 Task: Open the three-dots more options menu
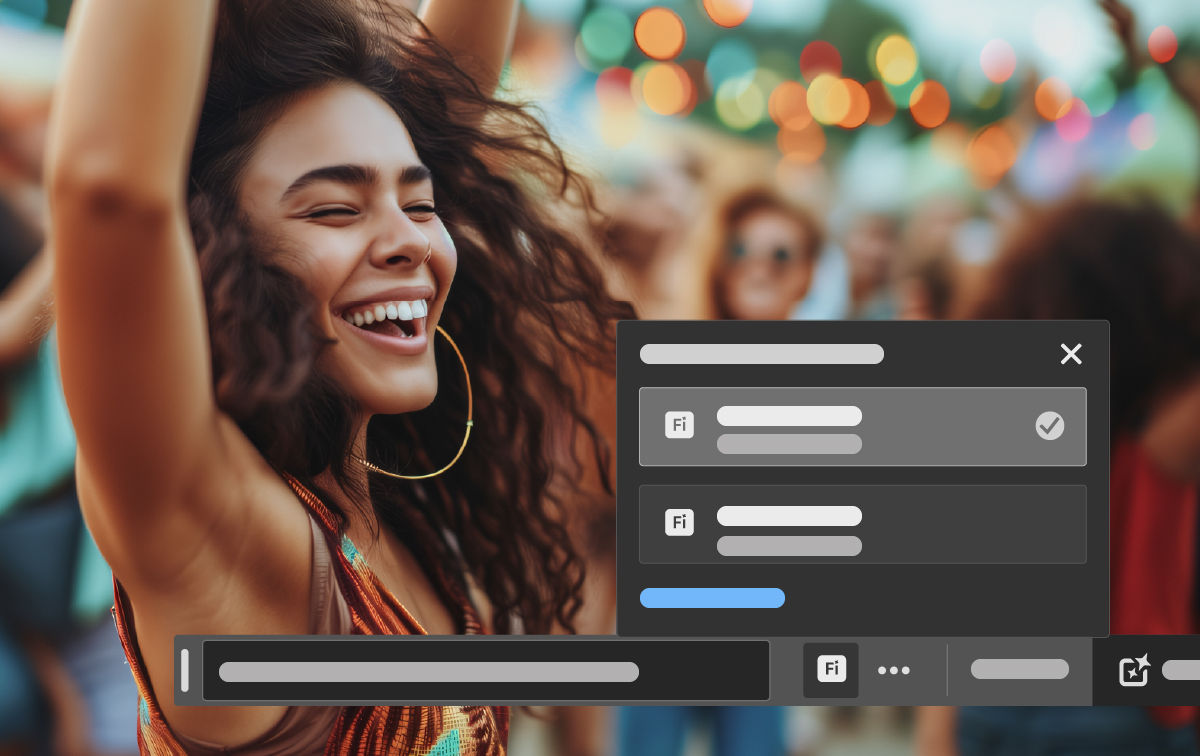pyautogui.click(x=894, y=671)
